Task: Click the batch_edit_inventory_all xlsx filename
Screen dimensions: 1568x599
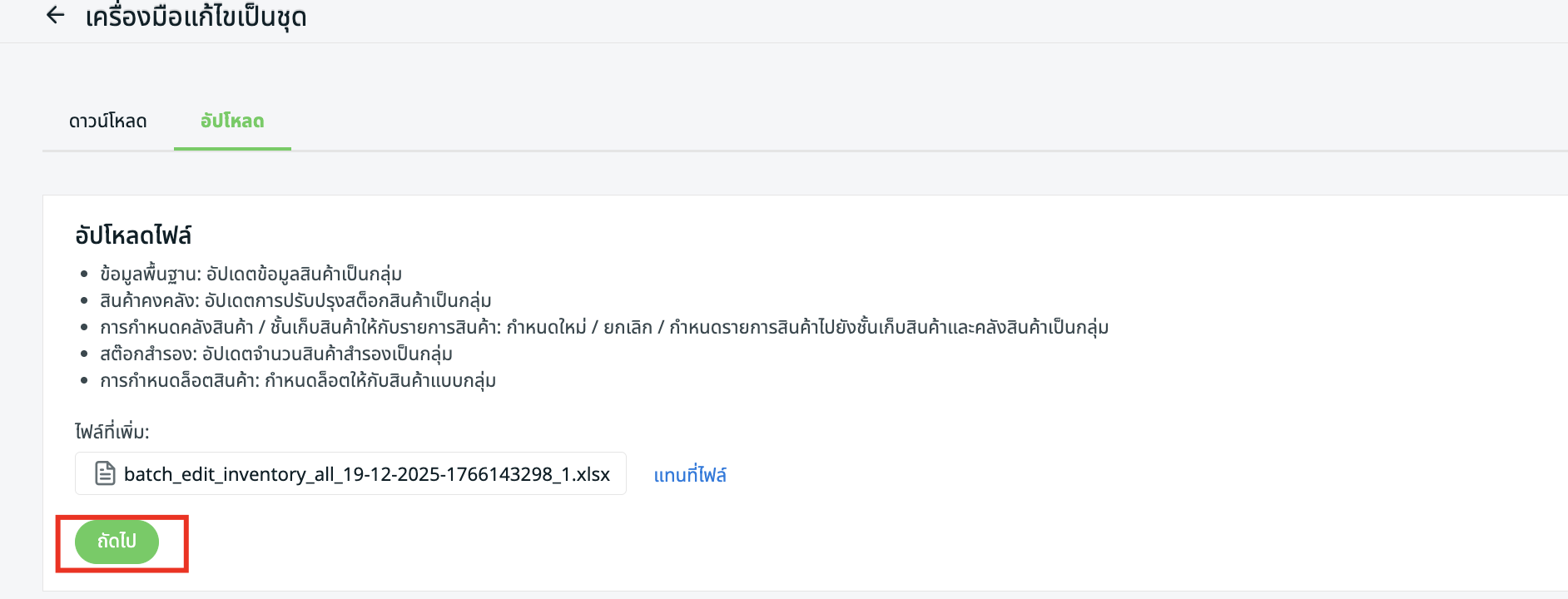Action: (366, 474)
